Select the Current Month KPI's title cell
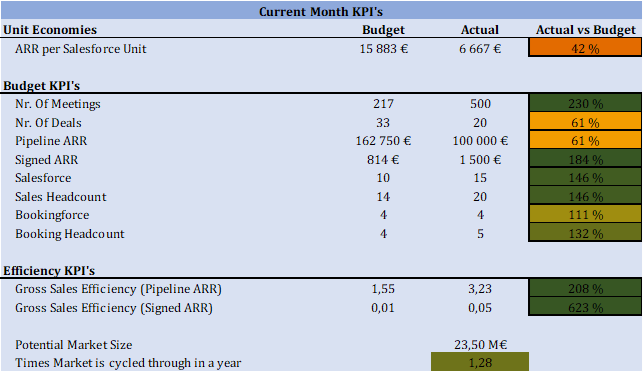The image size is (643, 372). (x=321, y=11)
